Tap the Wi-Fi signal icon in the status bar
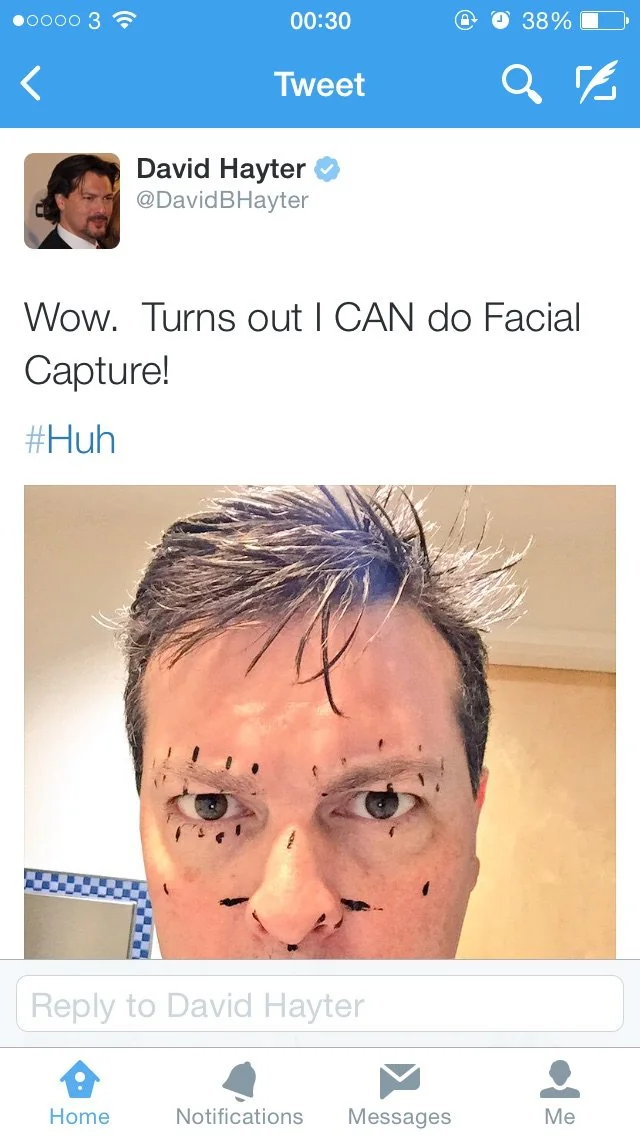 click(x=125, y=20)
